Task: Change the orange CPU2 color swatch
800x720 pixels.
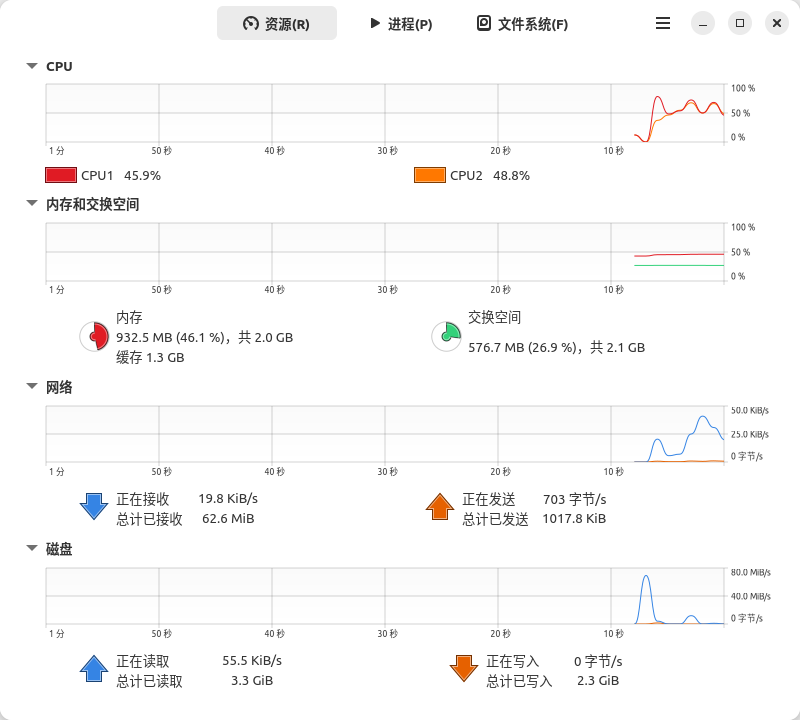Action: (430, 175)
